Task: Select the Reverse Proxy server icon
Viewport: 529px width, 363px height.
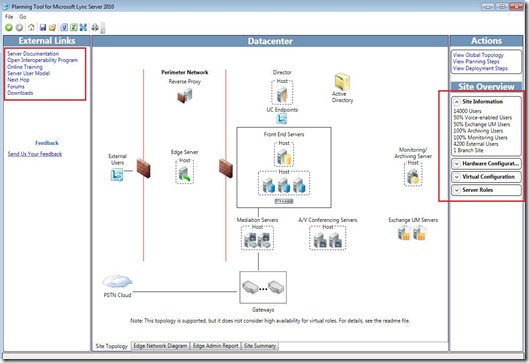Action: click(185, 95)
